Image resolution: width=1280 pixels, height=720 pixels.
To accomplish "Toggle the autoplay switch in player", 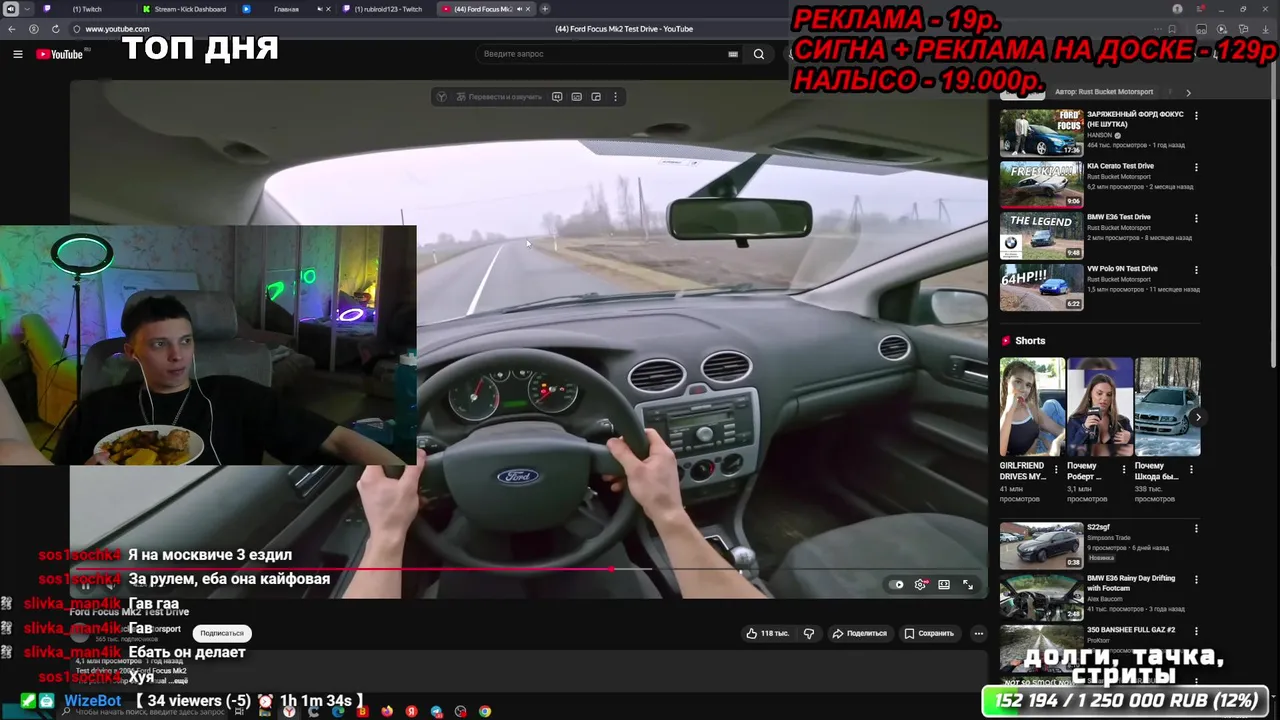I will (896, 585).
